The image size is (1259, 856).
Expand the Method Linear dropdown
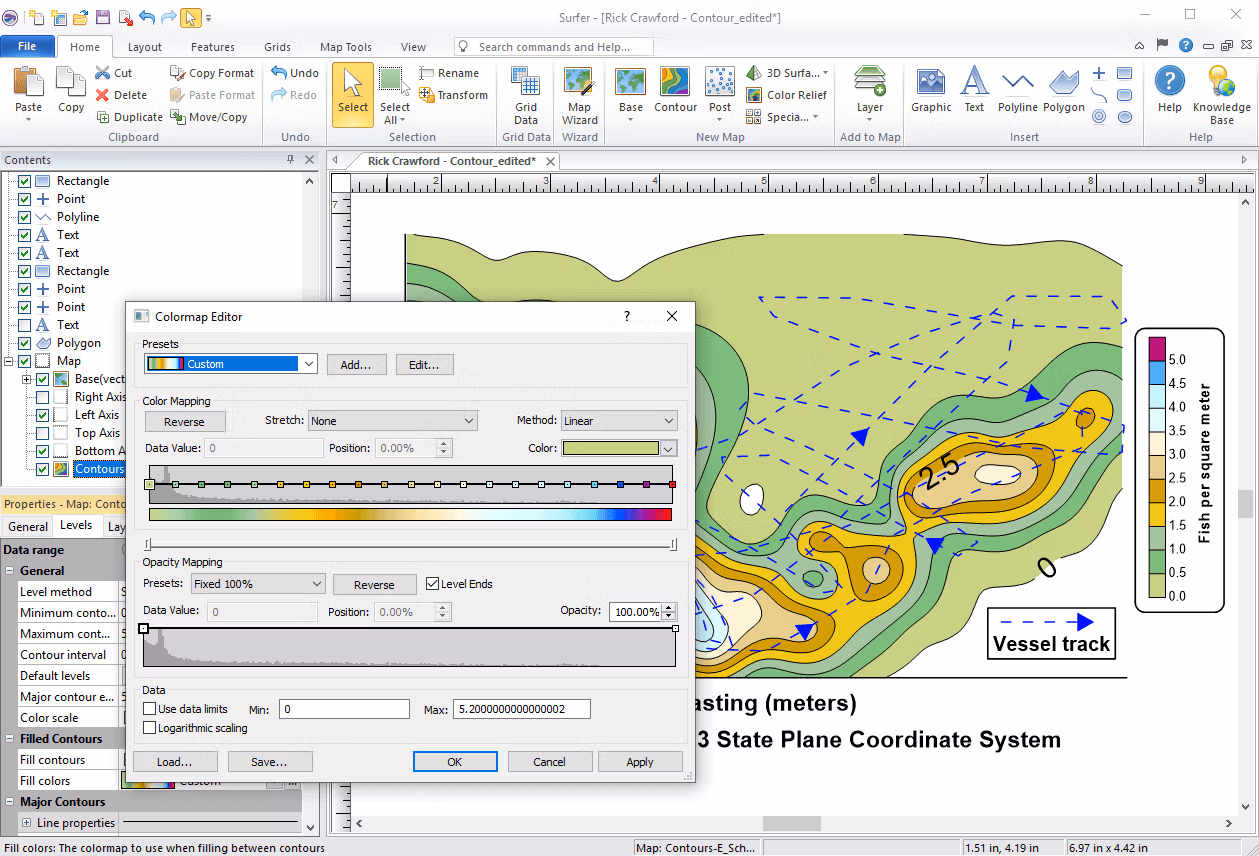619,421
